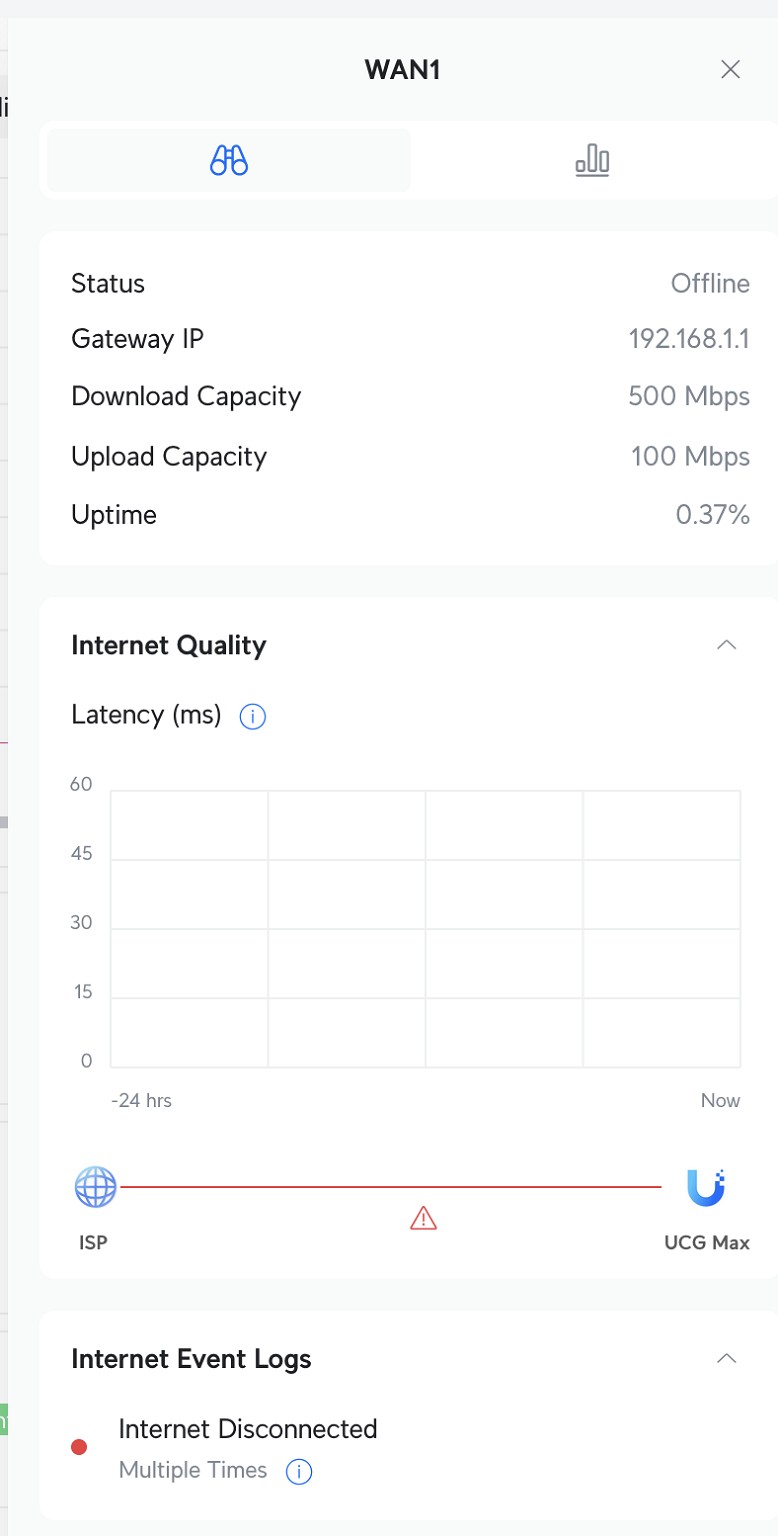Click the Offline status value

tap(710, 283)
